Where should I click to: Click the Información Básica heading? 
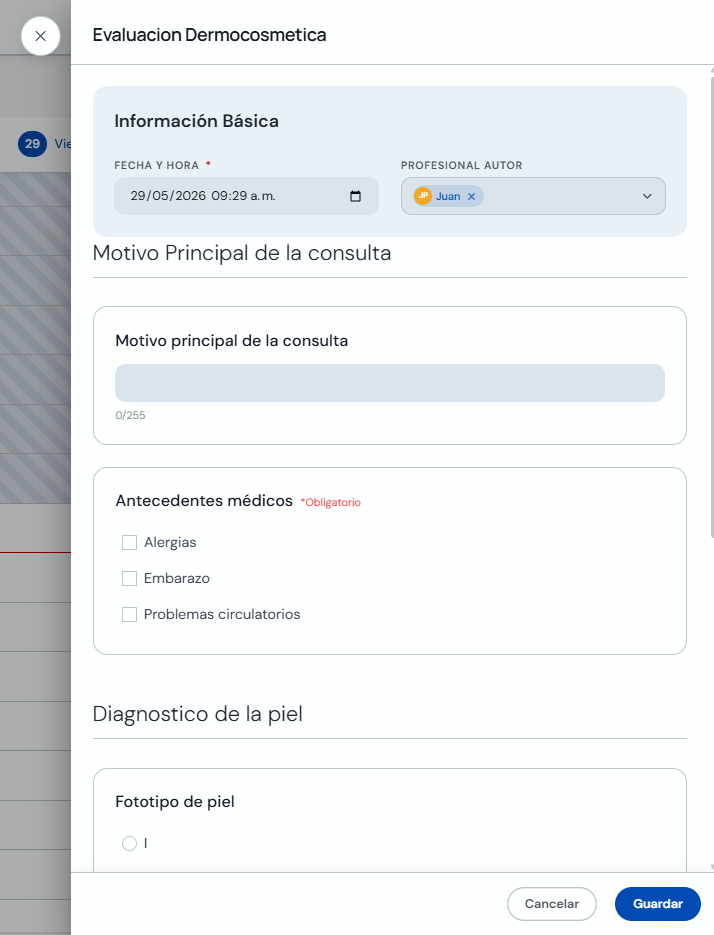(197, 121)
